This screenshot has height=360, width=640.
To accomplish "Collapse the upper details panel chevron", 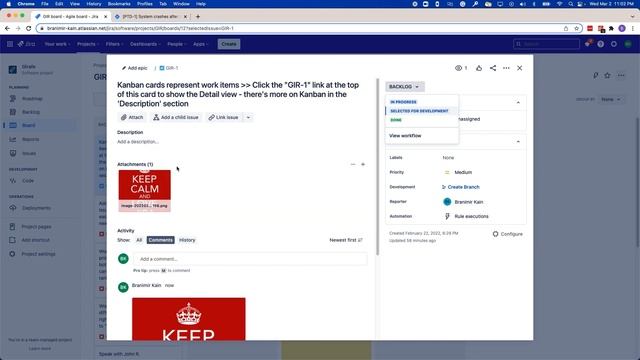I will pyautogui.click(x=518, y=102).
